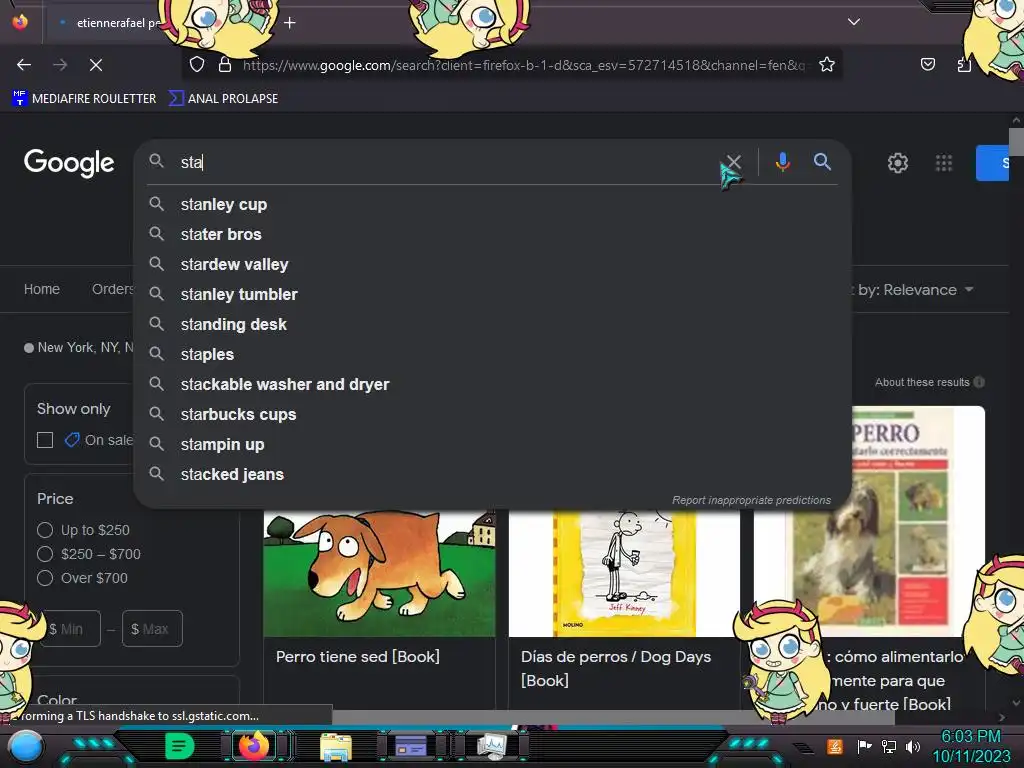1024x768 pixels.
Task: Open the Start orb on taskbar
Action: pos(25,747)
